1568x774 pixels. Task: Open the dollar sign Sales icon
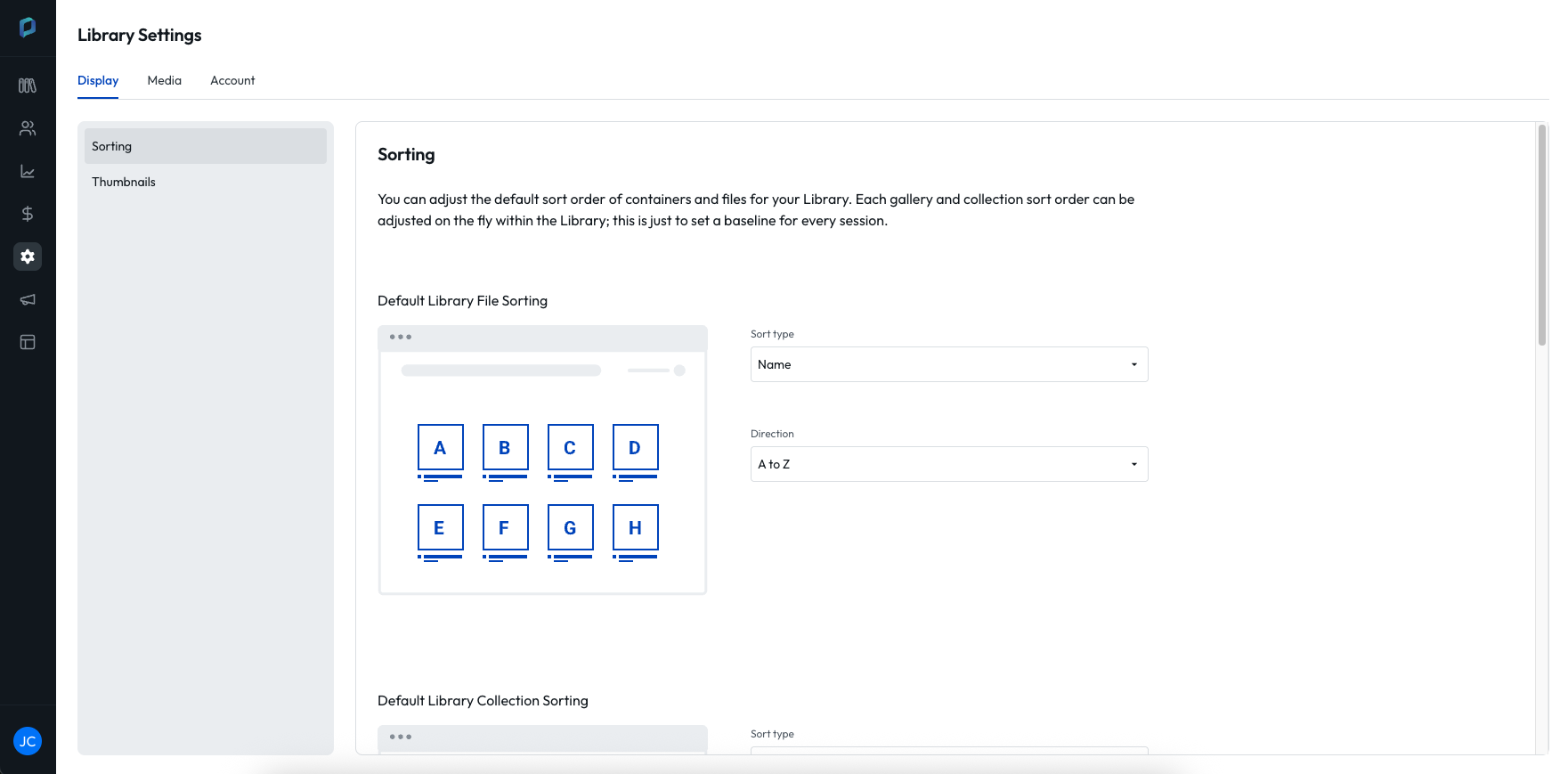(x=28, y=214)
